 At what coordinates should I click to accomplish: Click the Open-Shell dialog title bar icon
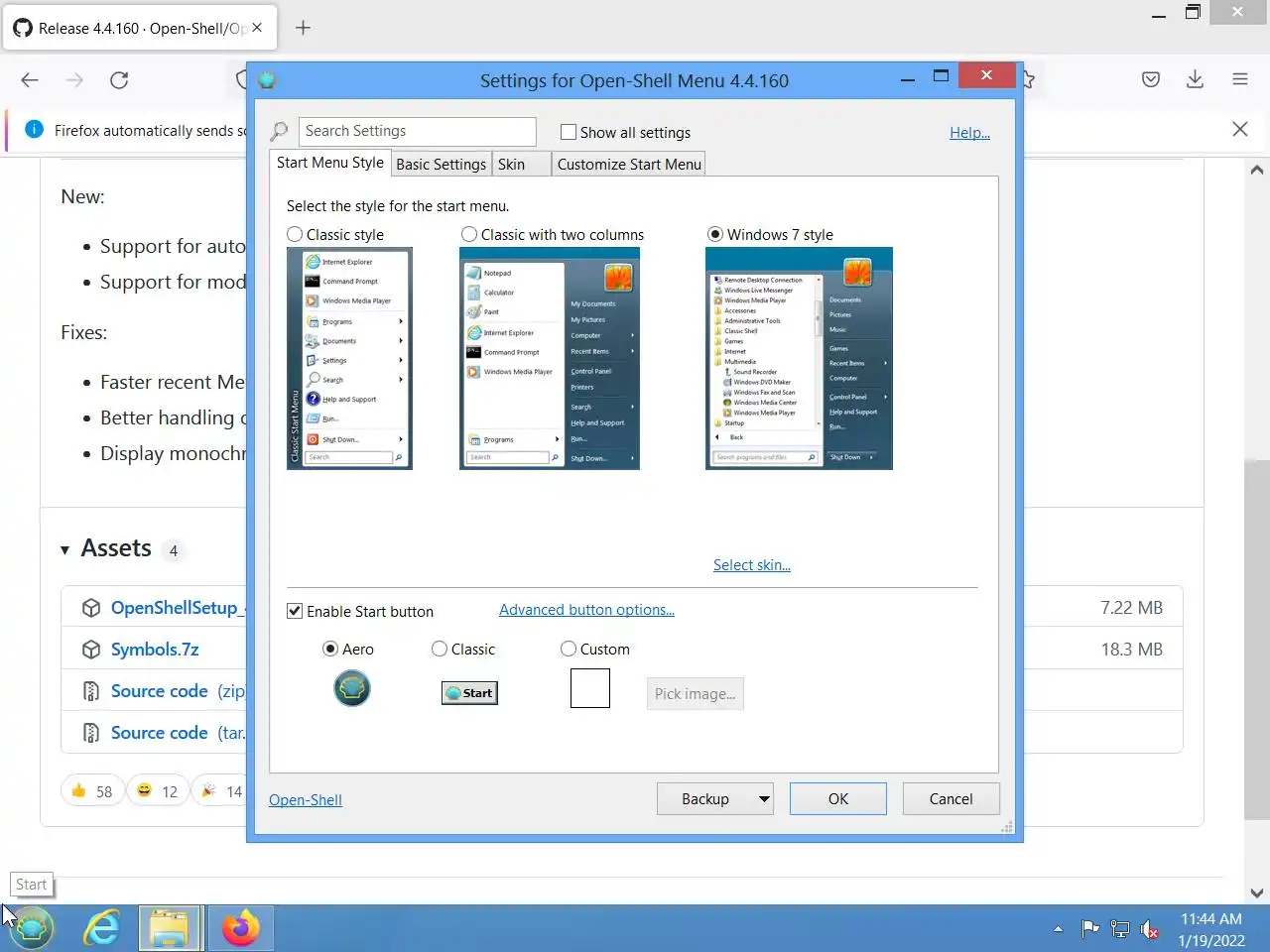click(267, 80)
